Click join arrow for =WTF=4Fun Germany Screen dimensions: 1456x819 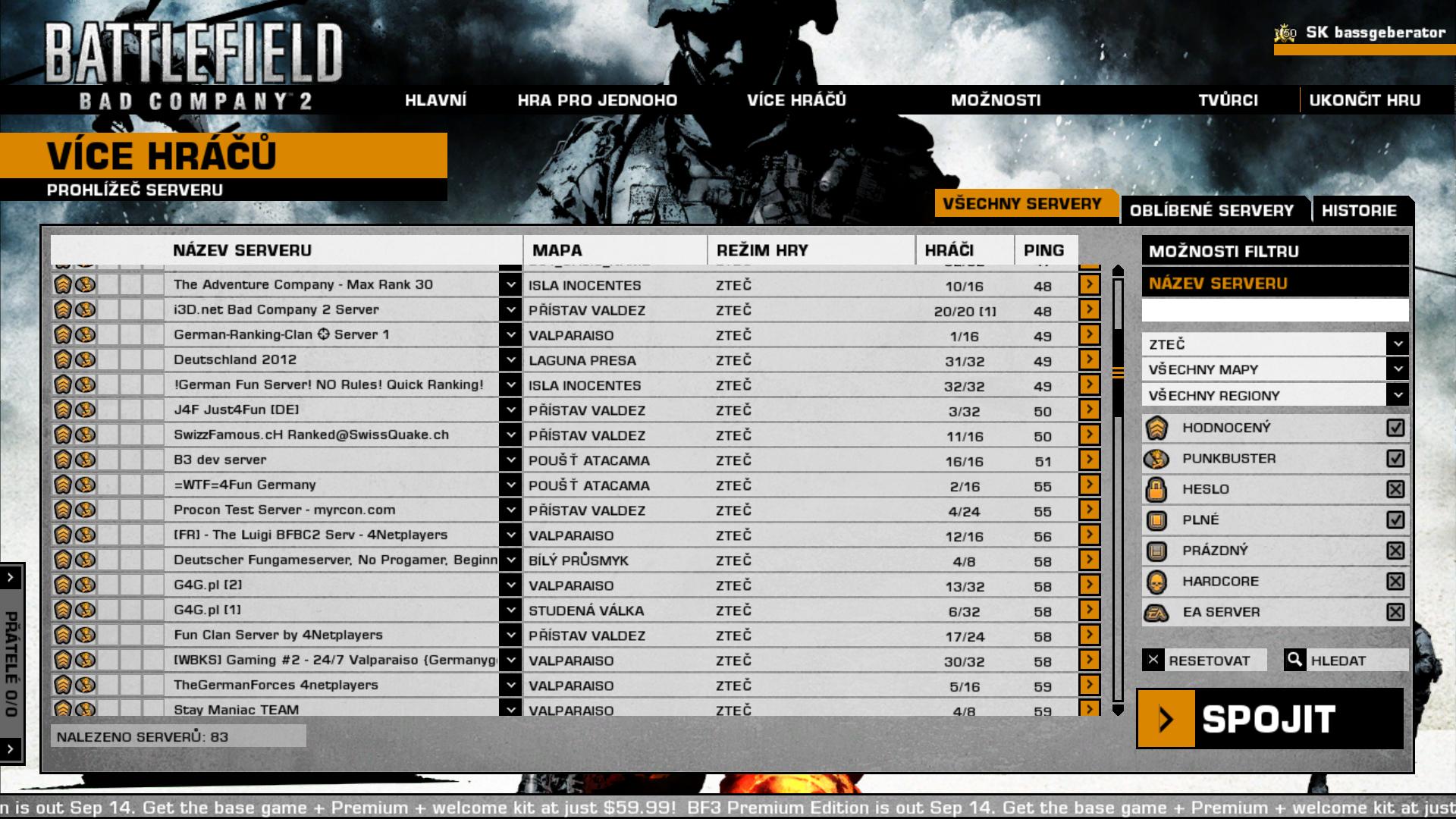click(1089, 485)
